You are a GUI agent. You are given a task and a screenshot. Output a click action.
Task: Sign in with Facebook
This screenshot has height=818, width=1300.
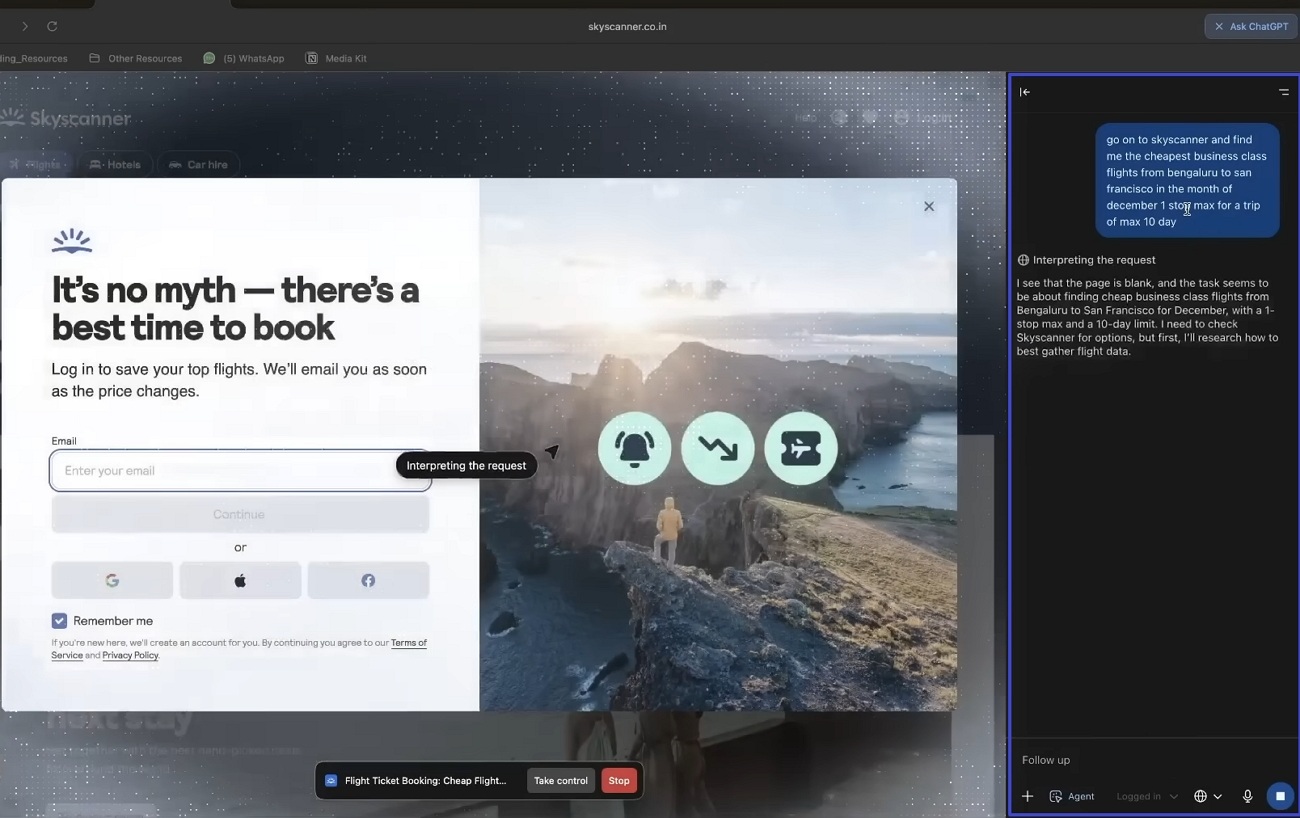tap(368, 580)
